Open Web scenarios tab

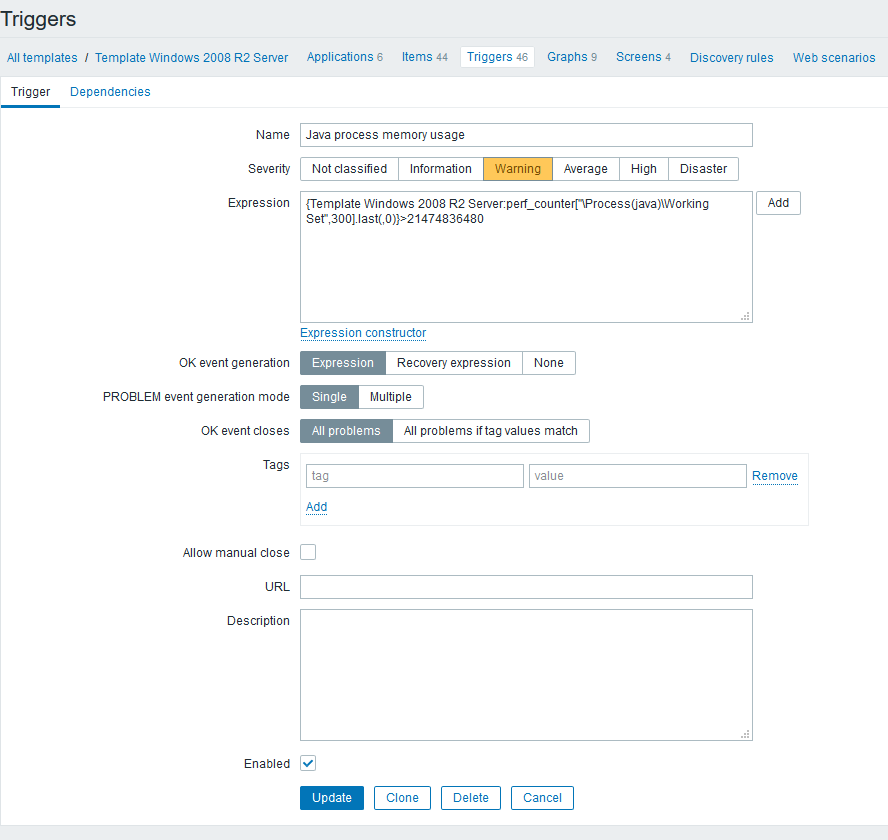pos(834,57)
